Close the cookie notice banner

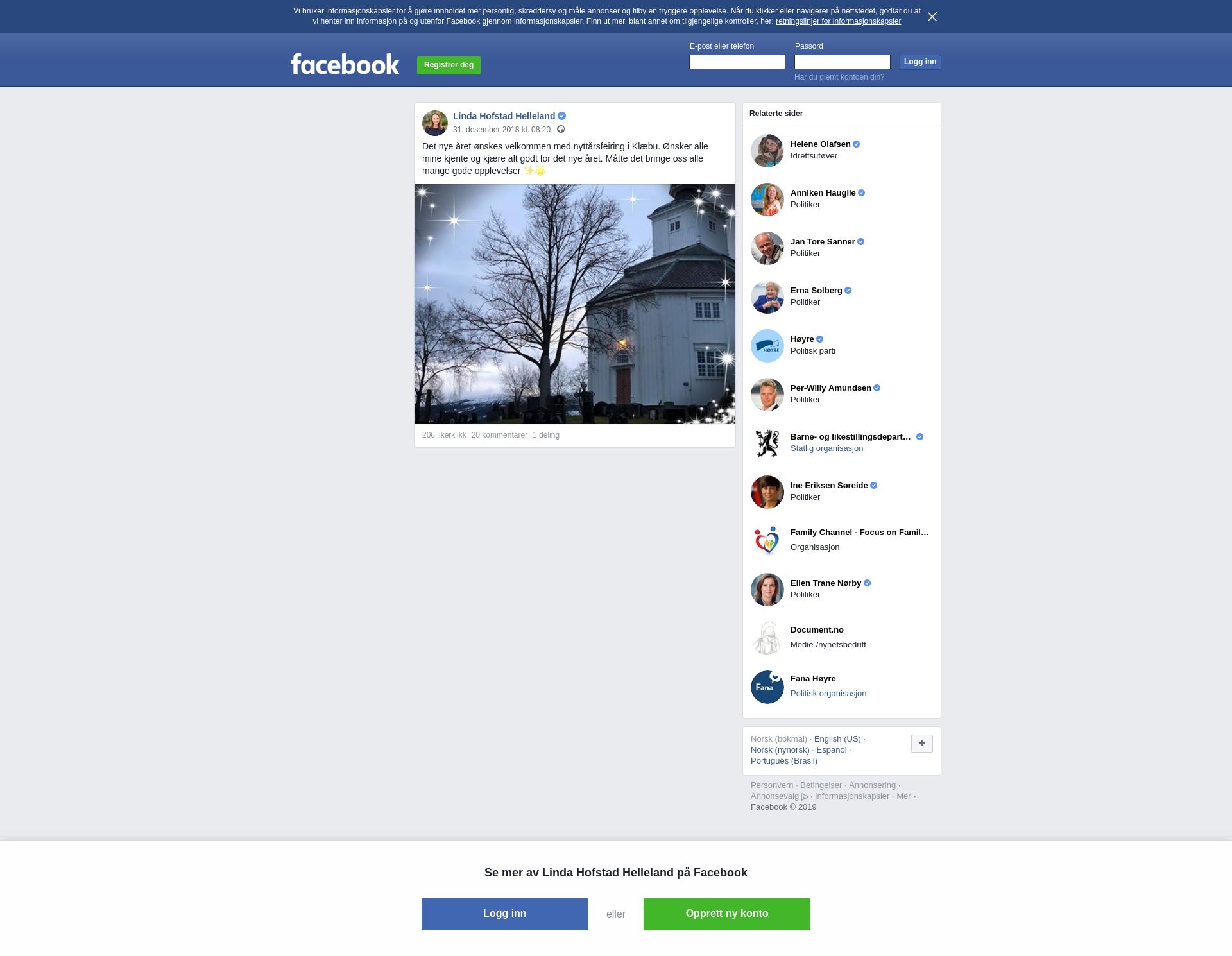(x=932, y=17)
